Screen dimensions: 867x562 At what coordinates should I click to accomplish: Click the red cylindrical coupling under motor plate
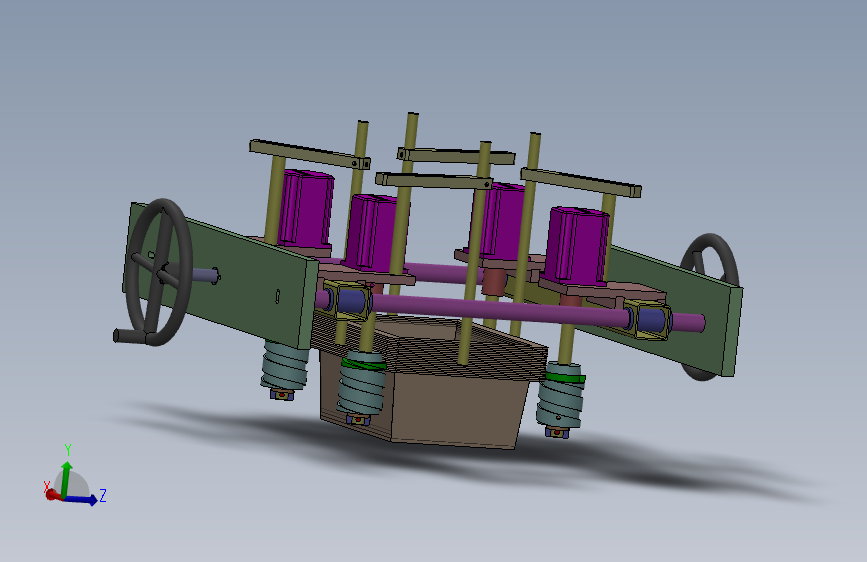pos(493,282)
